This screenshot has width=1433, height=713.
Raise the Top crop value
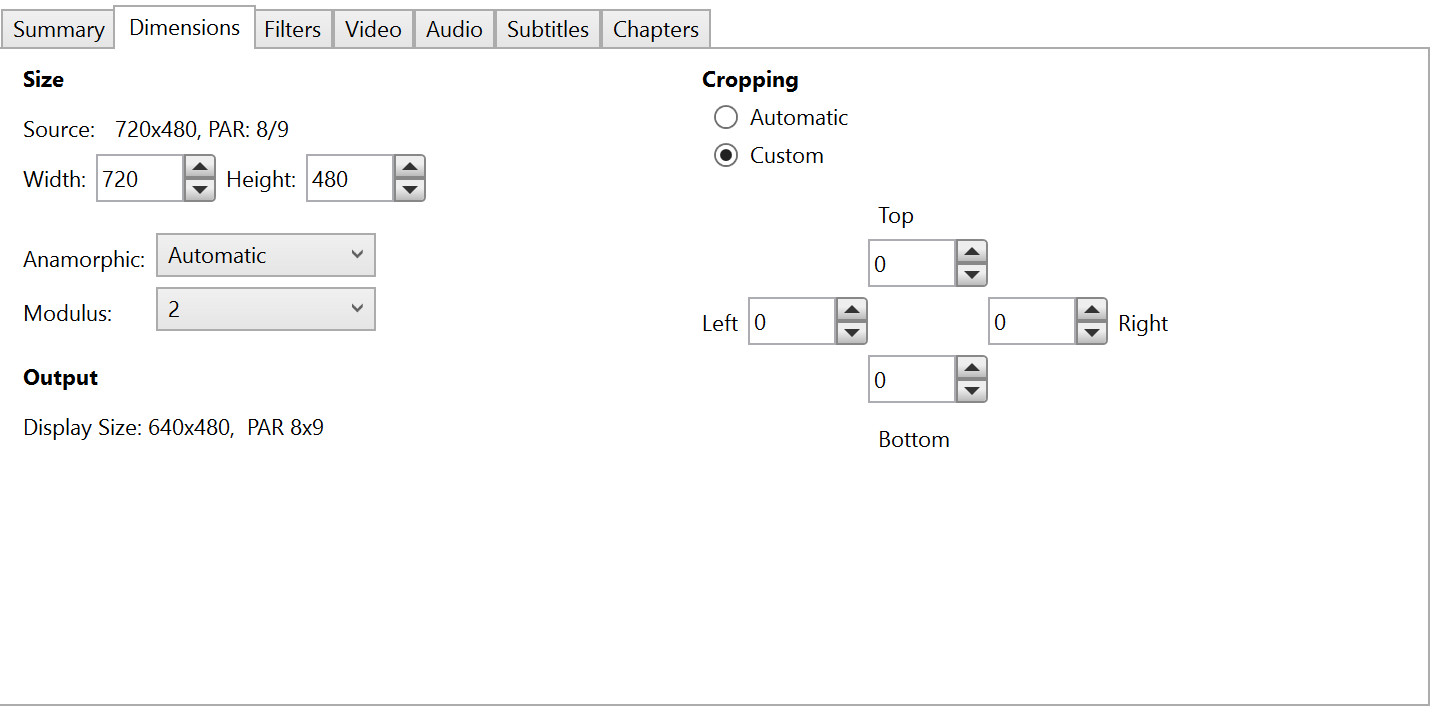972,252
